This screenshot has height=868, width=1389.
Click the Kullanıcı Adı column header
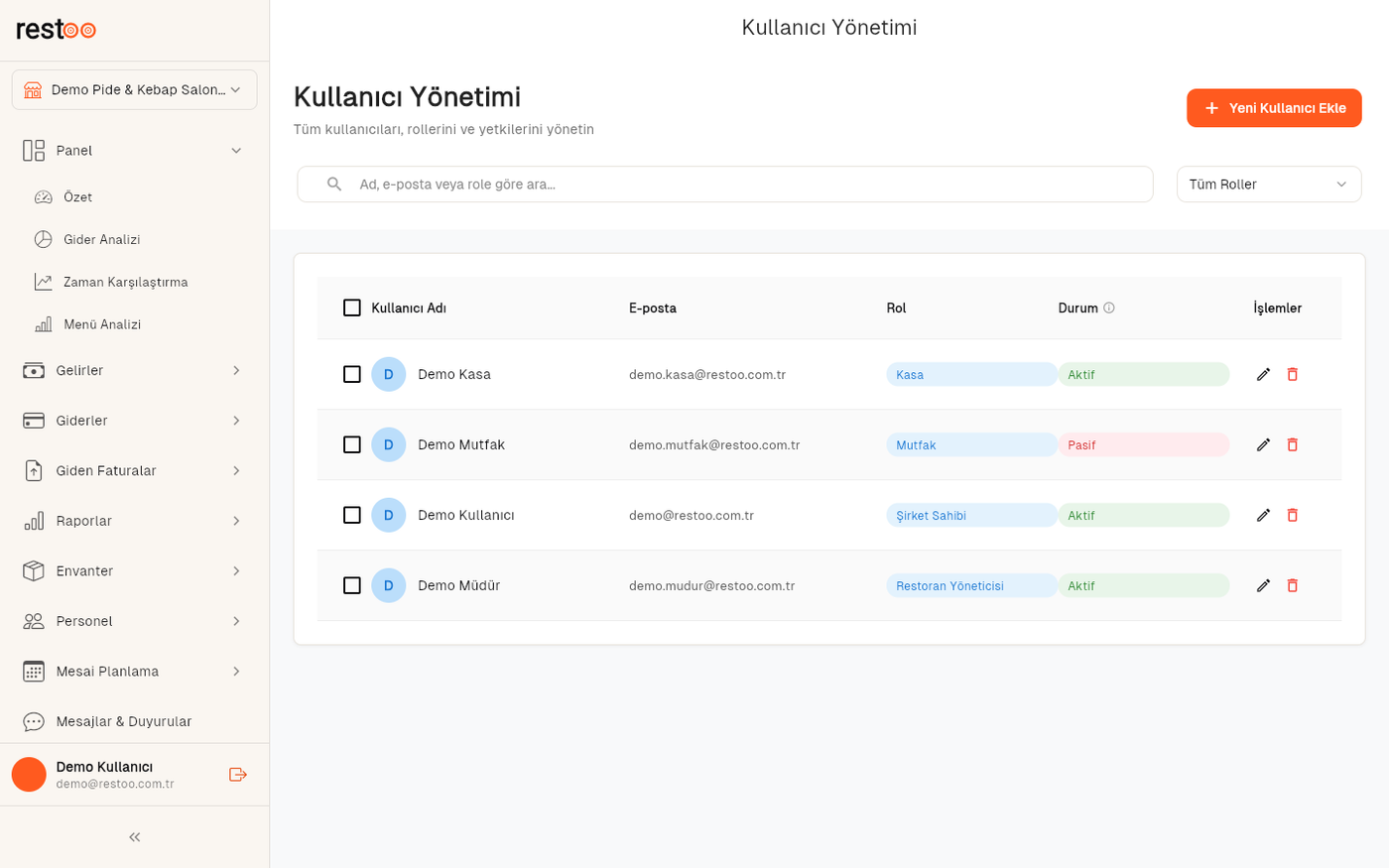[409, 308]
